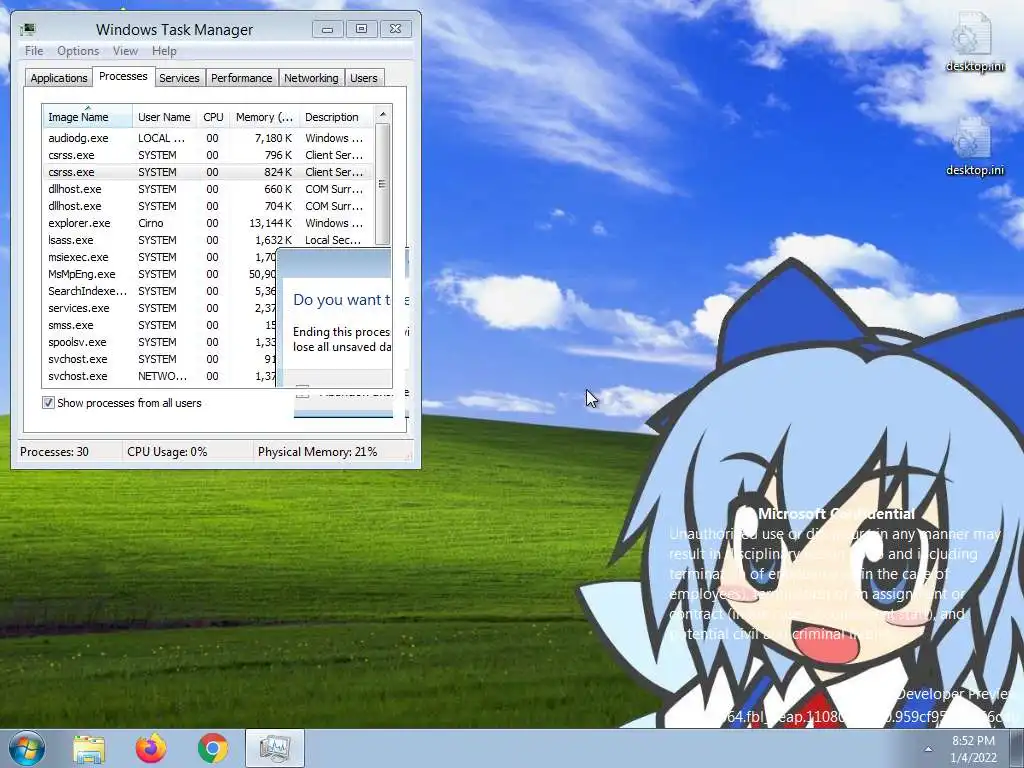Click the 7,180 K memory value
This screenshot has width=1024, height=768.
point(273,138)
